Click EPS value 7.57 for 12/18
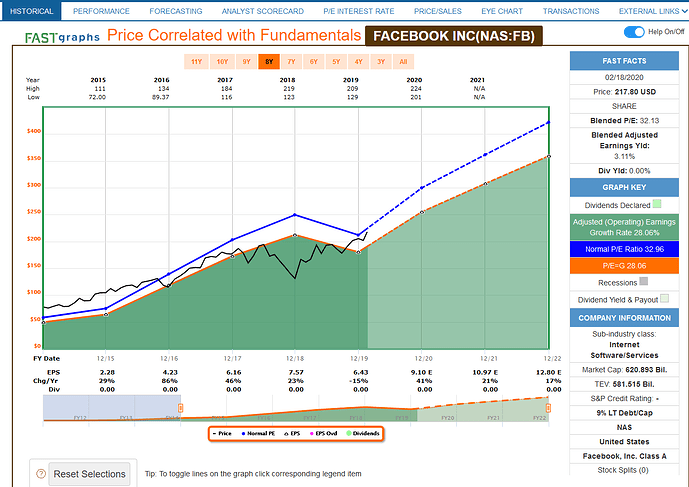Viewport: 689px width, 487px height. click(x=296, y=372)
